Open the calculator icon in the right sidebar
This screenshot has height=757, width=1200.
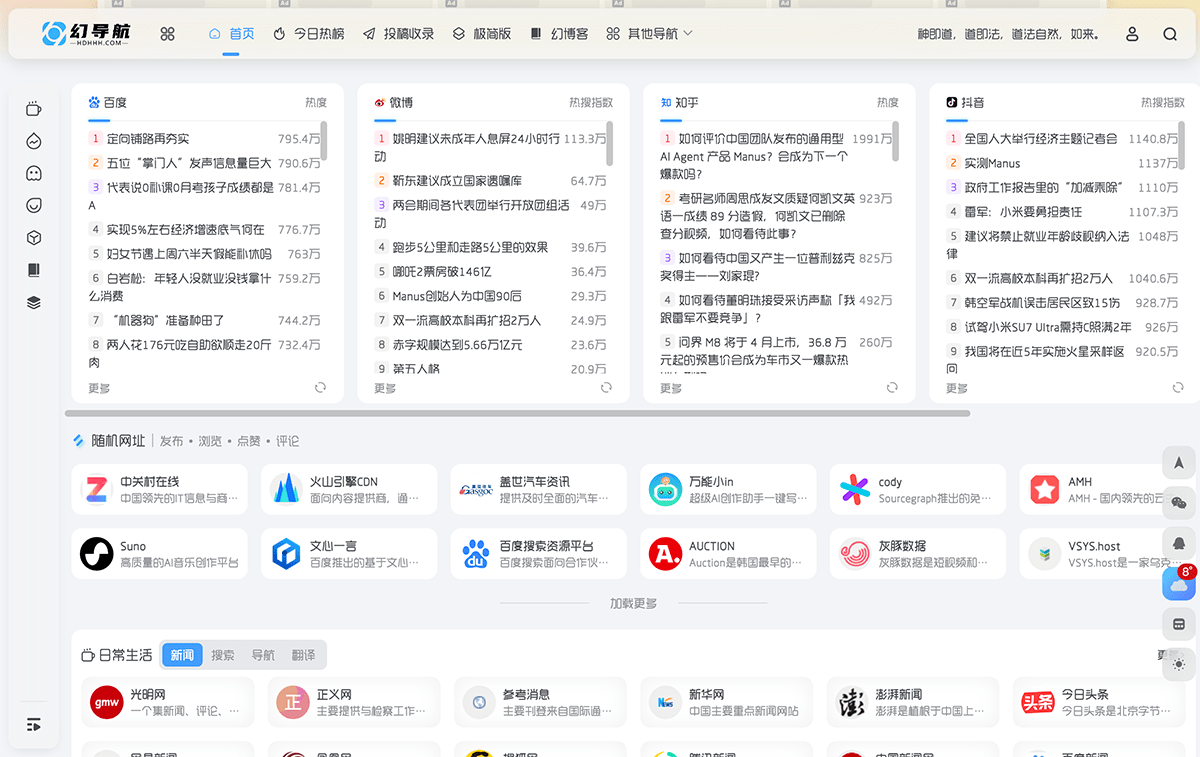(1179, 623)
